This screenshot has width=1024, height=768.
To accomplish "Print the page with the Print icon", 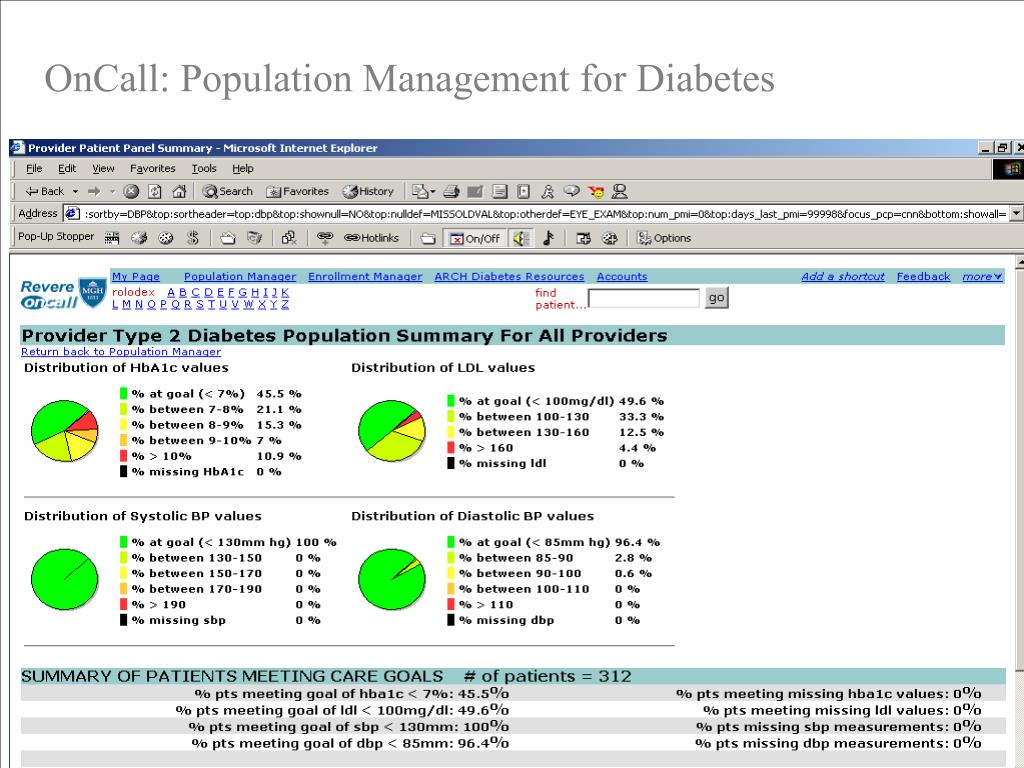I will click(x=451, y=191).
